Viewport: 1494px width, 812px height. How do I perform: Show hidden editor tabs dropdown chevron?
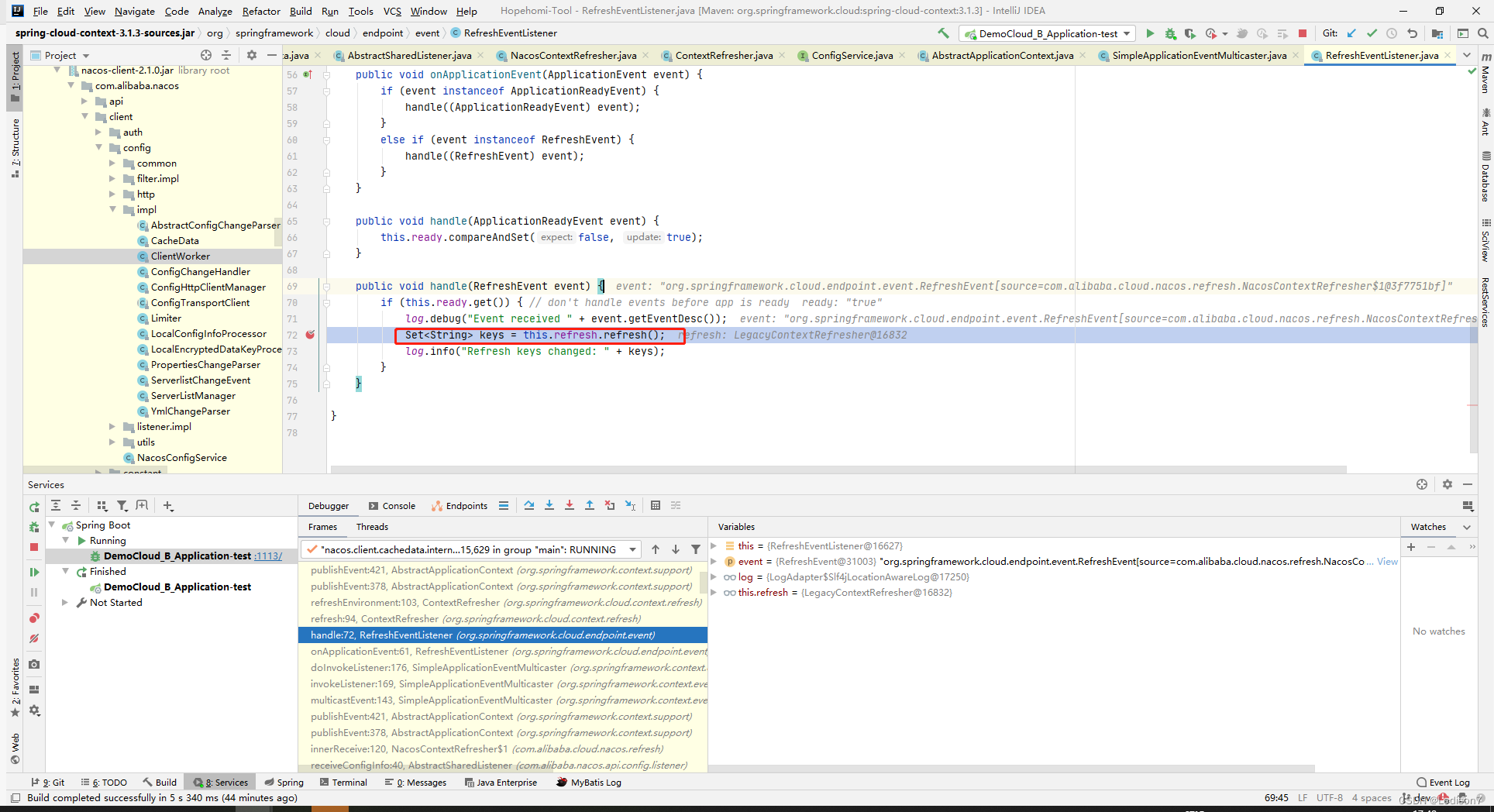1467,55
